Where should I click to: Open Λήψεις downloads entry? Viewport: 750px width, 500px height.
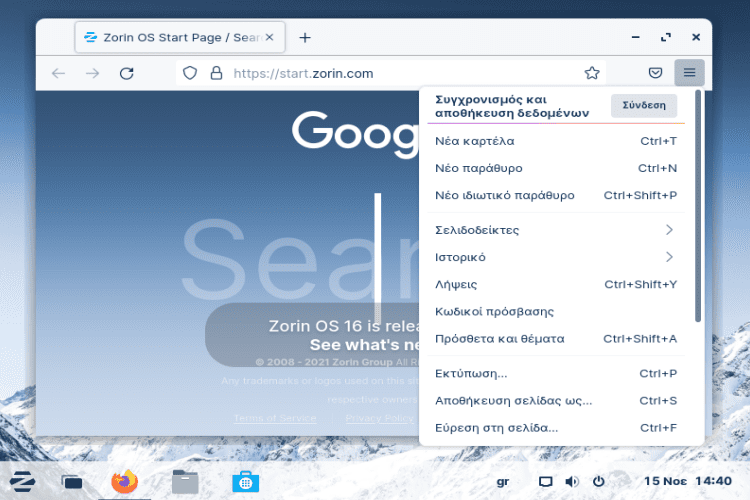pyautogui.click(x=556, y=285)
